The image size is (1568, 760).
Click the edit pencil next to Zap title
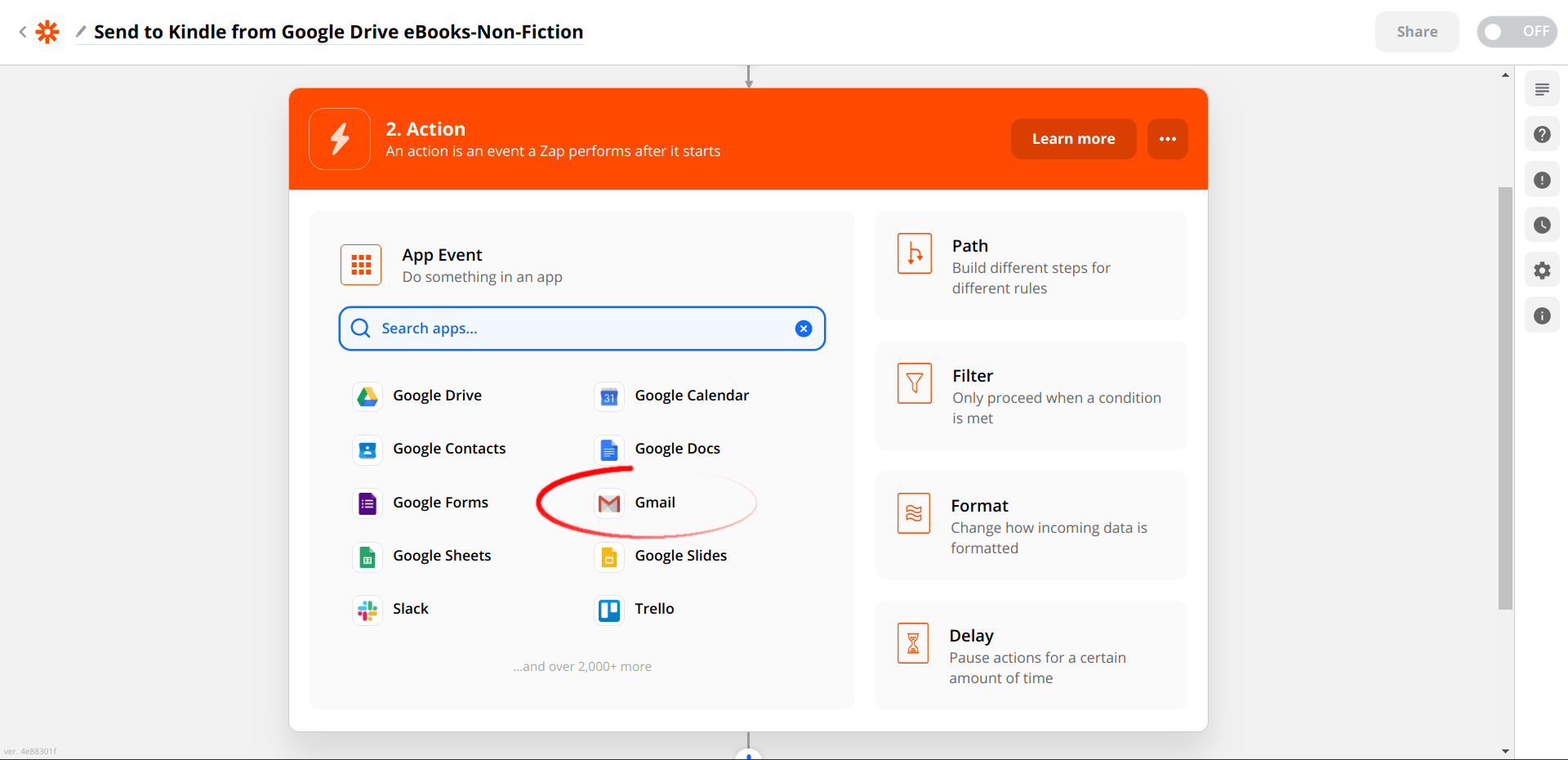80,32
